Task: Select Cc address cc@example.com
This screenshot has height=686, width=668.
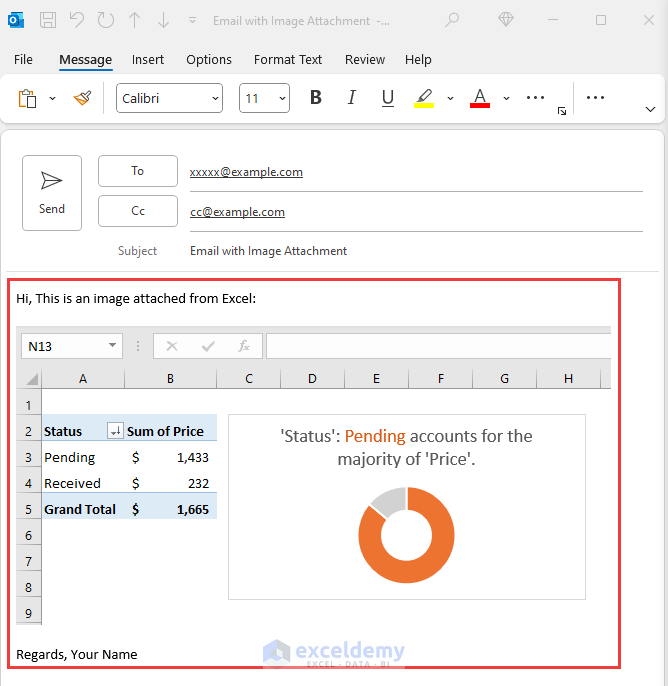Action: pyautogui.click(x=238, y=212)
